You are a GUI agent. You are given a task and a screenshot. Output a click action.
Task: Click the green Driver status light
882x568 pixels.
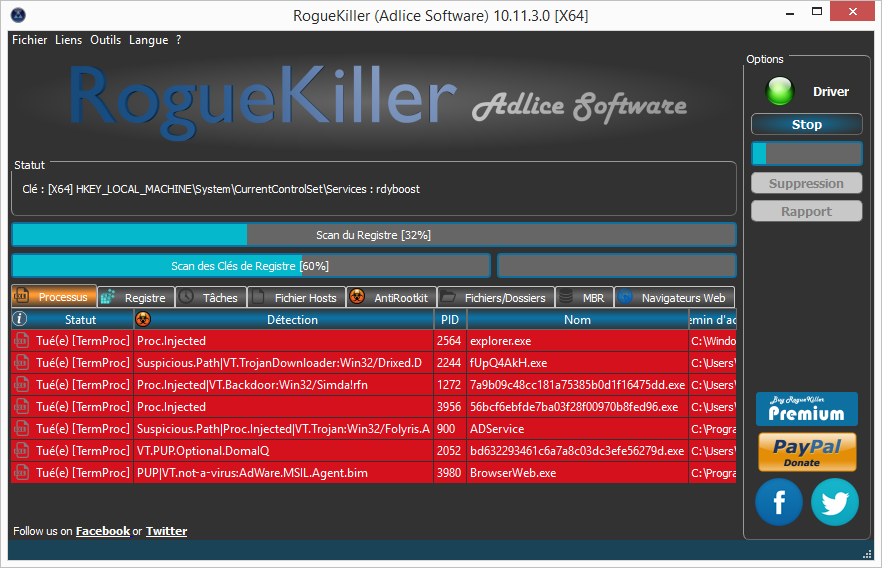point(779,92)
